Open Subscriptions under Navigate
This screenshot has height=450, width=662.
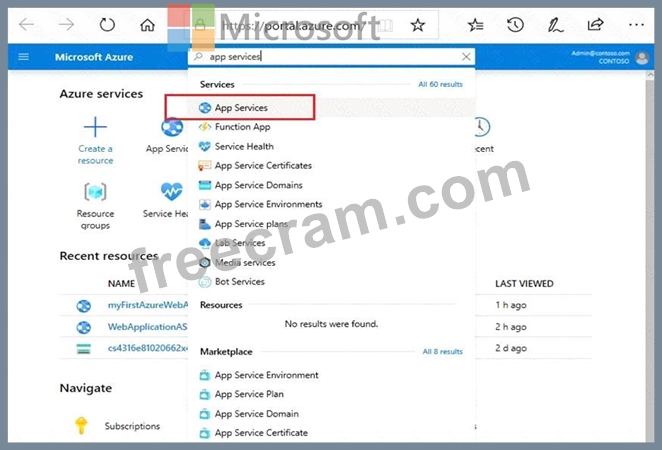pos(132,426)
